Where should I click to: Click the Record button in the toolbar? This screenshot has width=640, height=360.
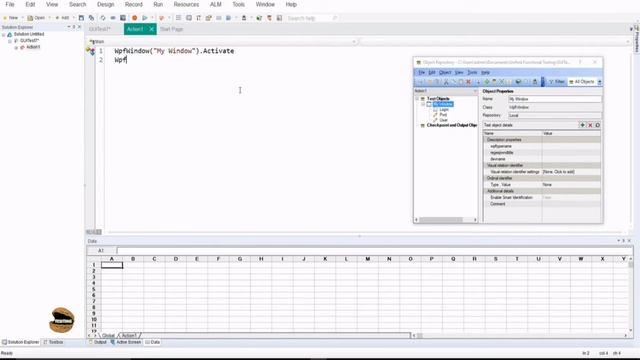pos(134,18)
